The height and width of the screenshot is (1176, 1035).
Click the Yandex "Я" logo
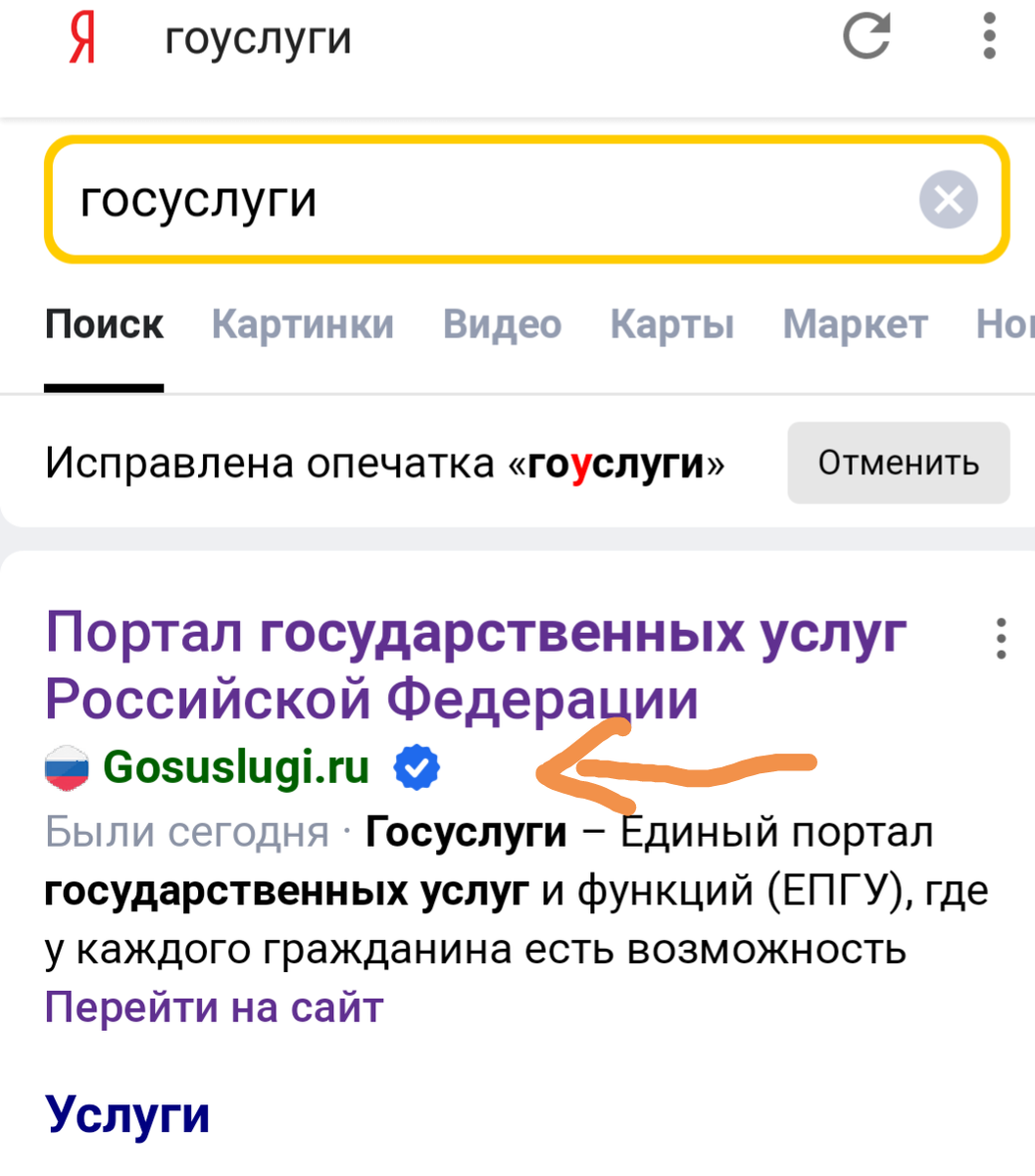80,37
